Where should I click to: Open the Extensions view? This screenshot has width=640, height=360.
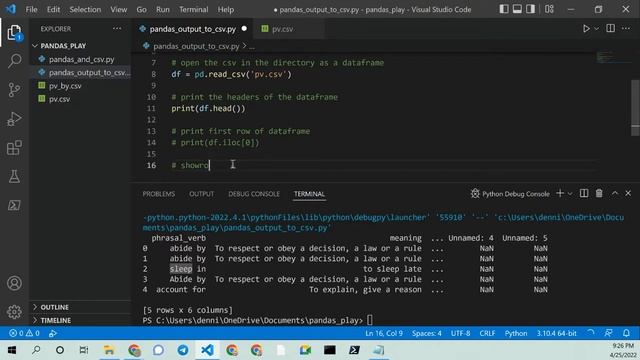coord(14,148)
